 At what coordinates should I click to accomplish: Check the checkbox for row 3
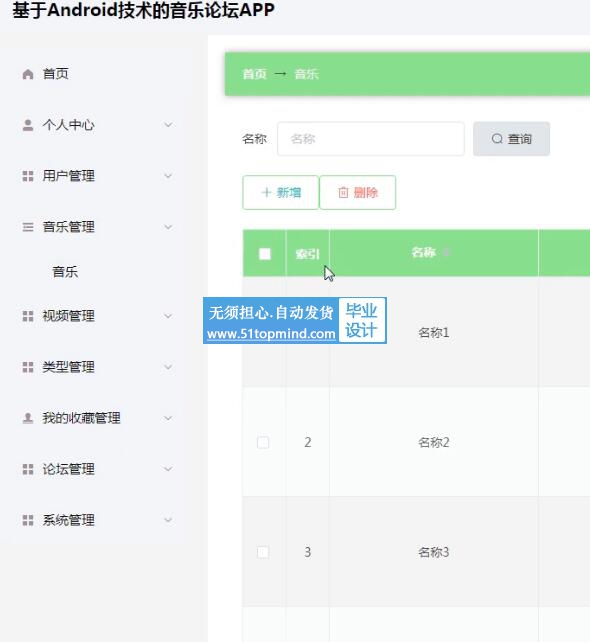pyautogui.click(x=263, y=552)
